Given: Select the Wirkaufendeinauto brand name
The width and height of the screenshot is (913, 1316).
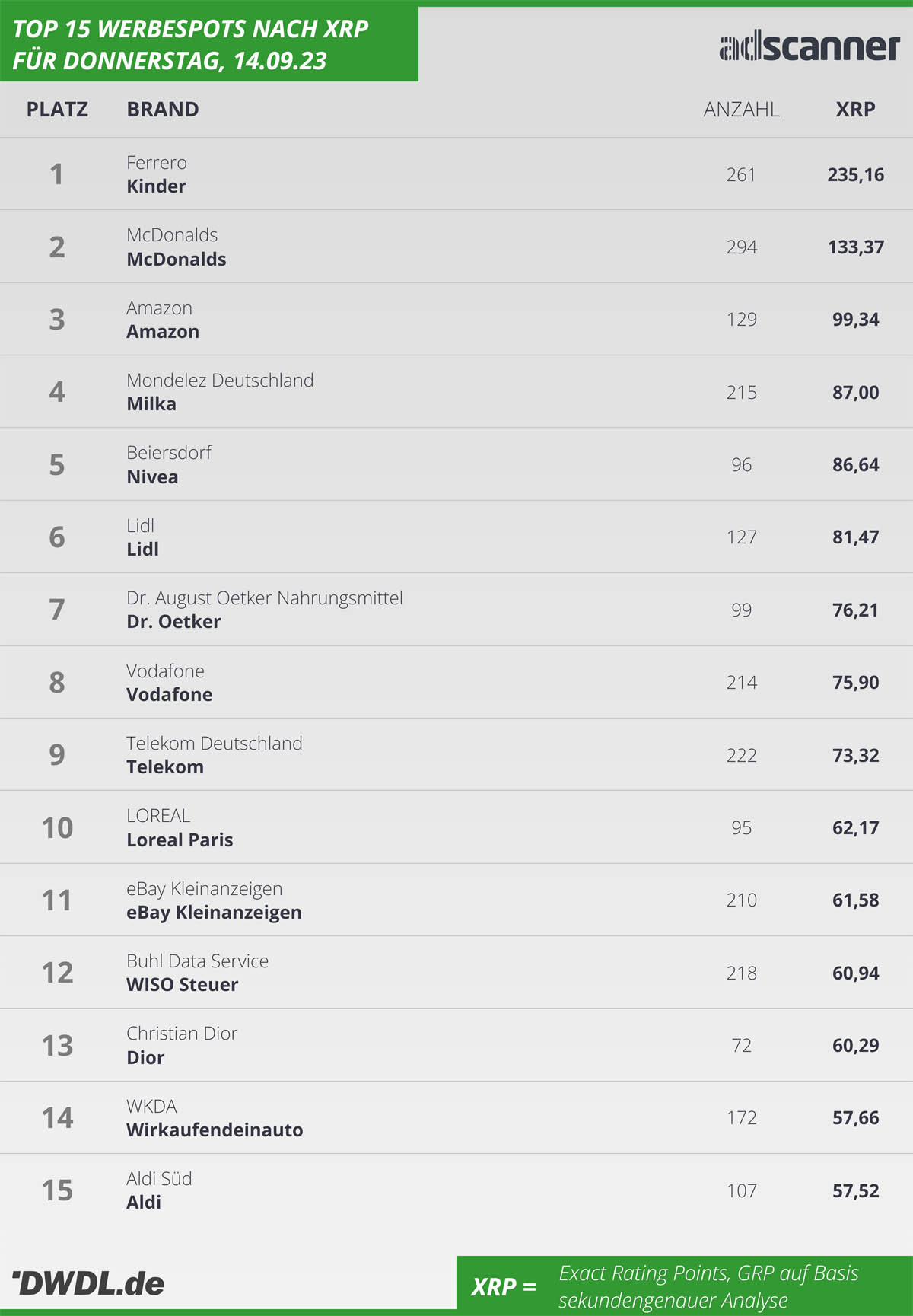Looking at the screenshot, I should [215, 1130].
